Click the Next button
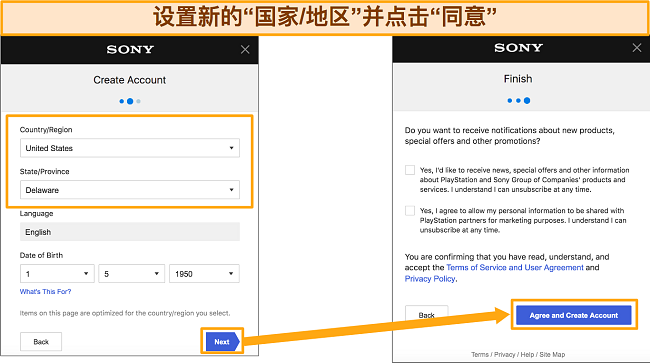The image size is (650, 364). (x=223, y=342)
